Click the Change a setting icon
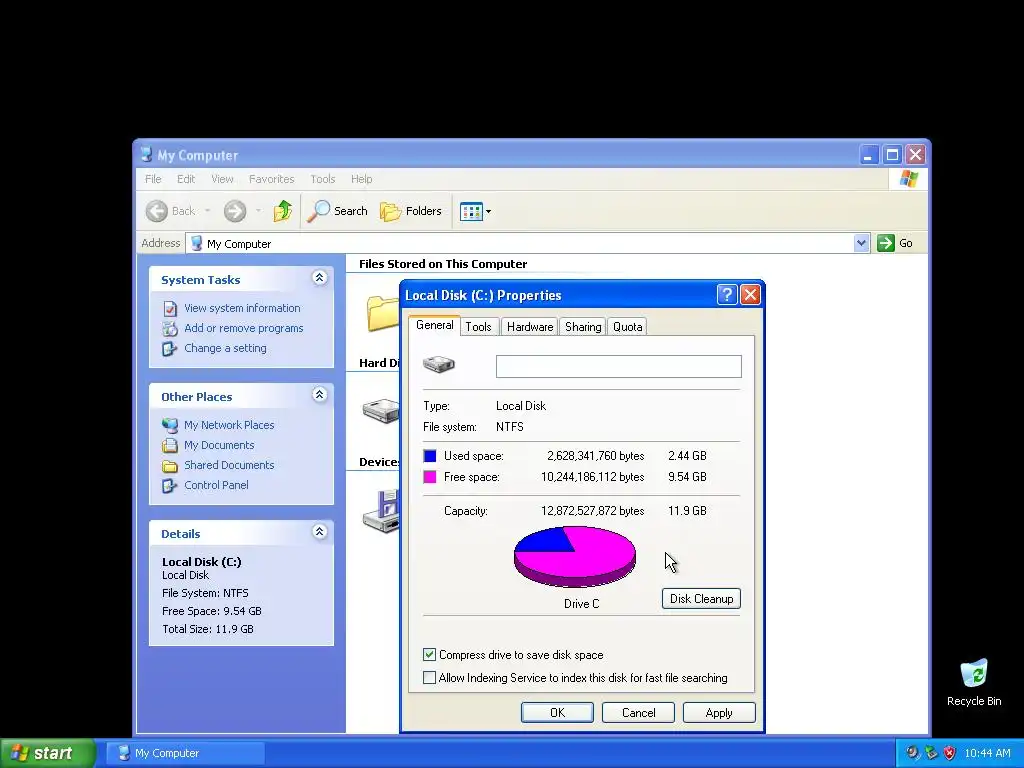 point(170,349)
